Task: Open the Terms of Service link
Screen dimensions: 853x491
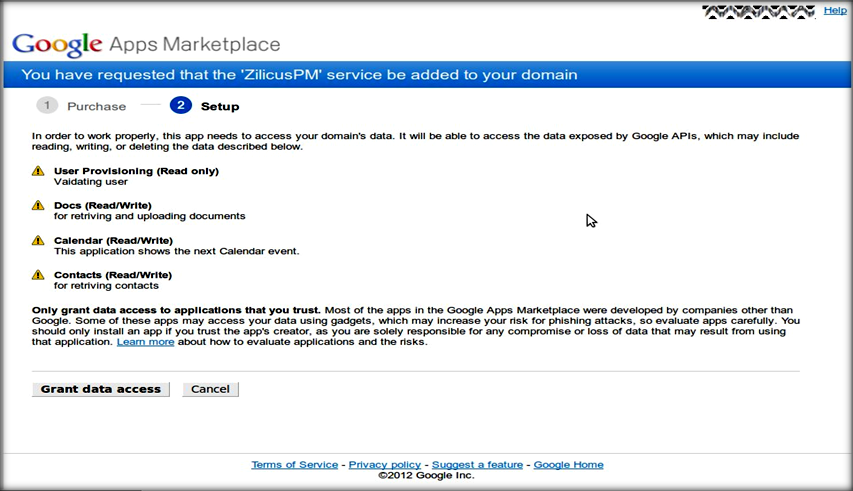Action: point(294,465)
